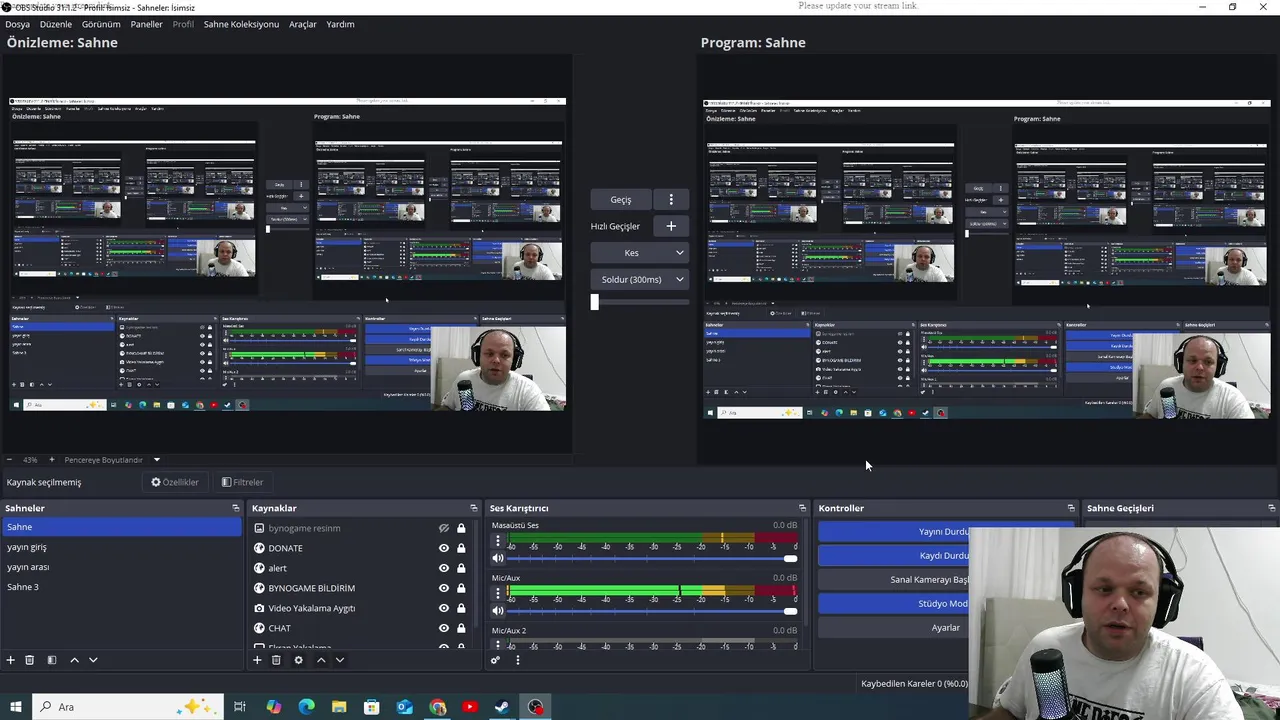This screenshot has width=1280, height=720.
Task: Open Microsoft Edge from the taskbar
Action: pyautogui.click(x=306, y=707)
